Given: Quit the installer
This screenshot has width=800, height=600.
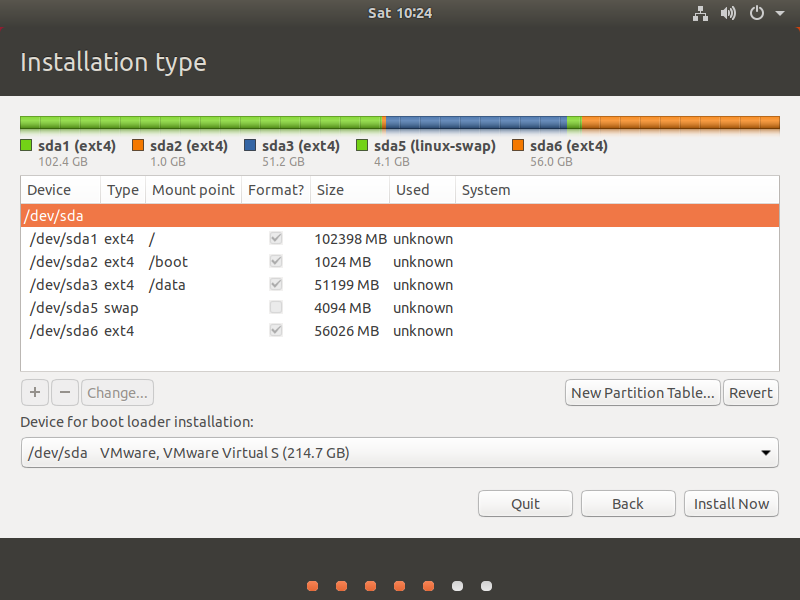Looking at the screenshot, I should click(x=525, y=503).
